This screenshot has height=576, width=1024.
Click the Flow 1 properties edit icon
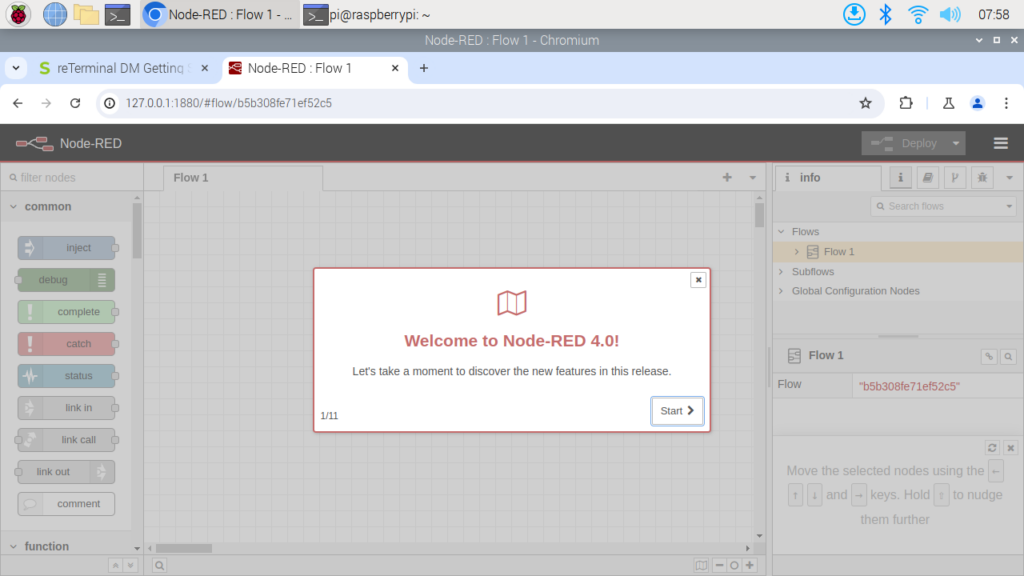coord(989,357)
